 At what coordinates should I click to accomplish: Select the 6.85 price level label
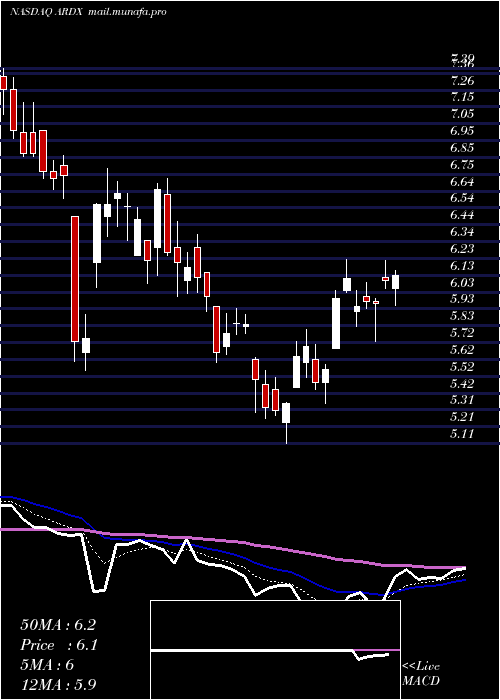tap(462, 148)
